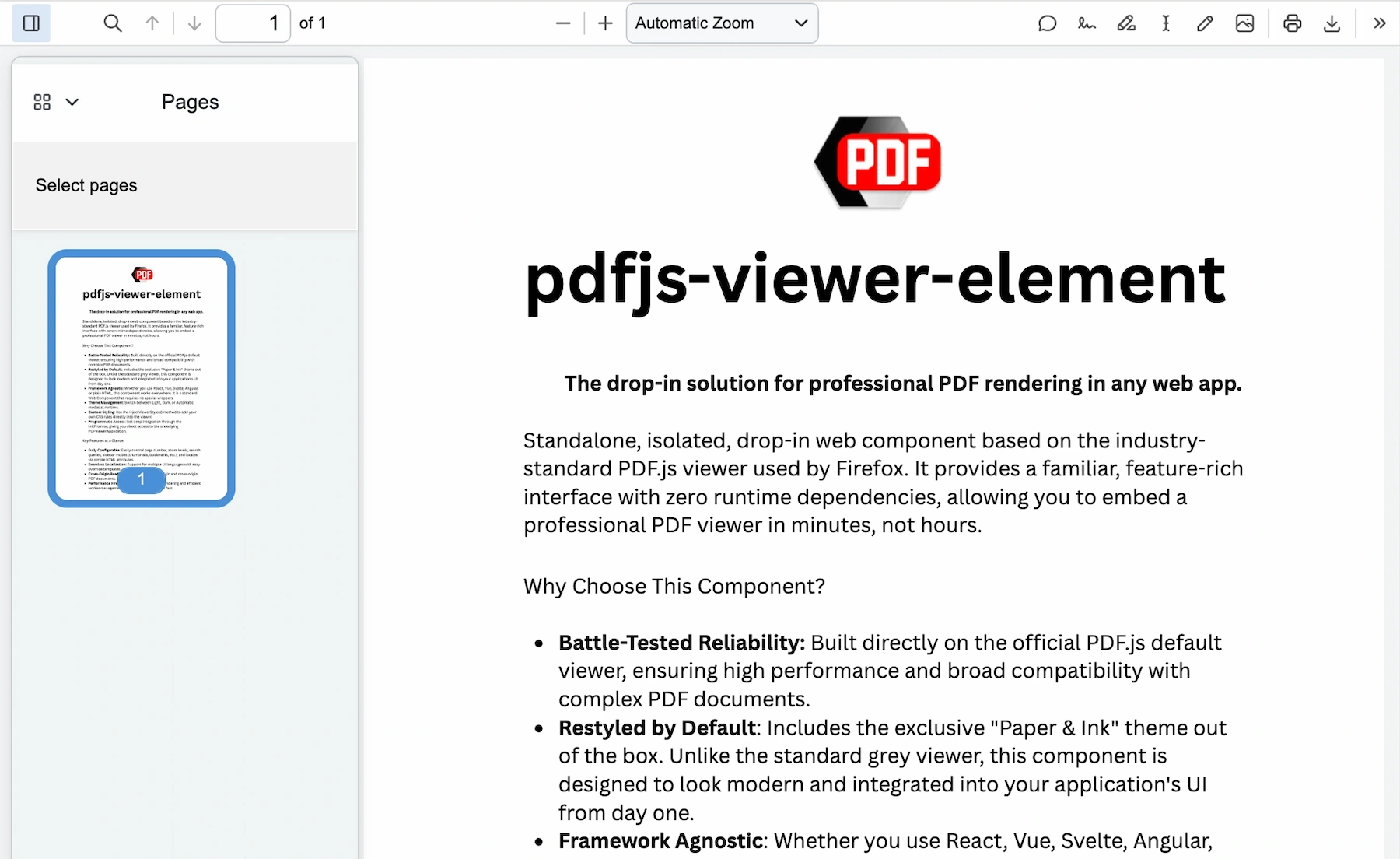Select the signature tool
This screenshot has width=1400, height=859.
(x=1087, y=23)
